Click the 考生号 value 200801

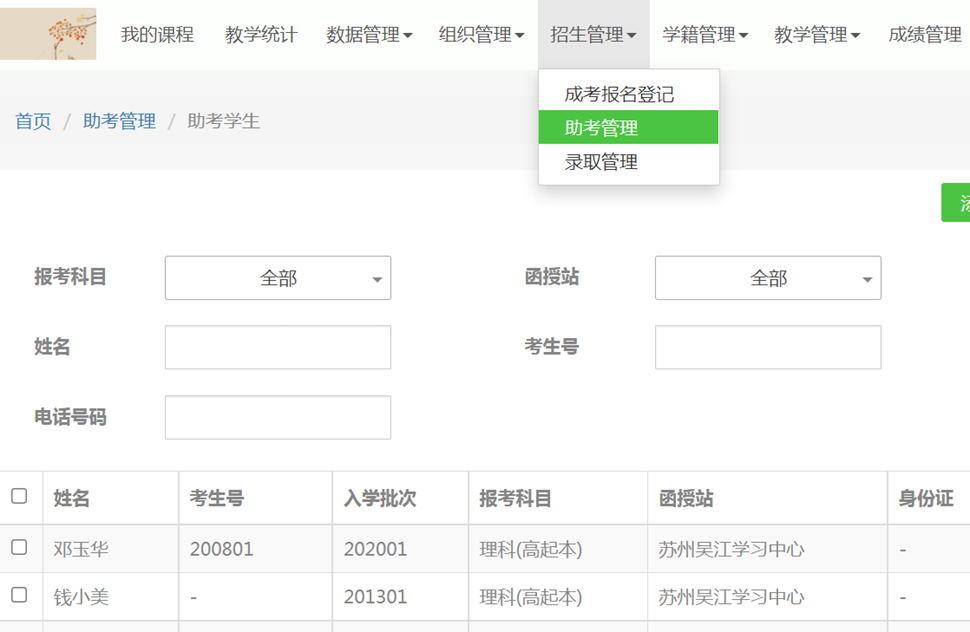(221, 549)
